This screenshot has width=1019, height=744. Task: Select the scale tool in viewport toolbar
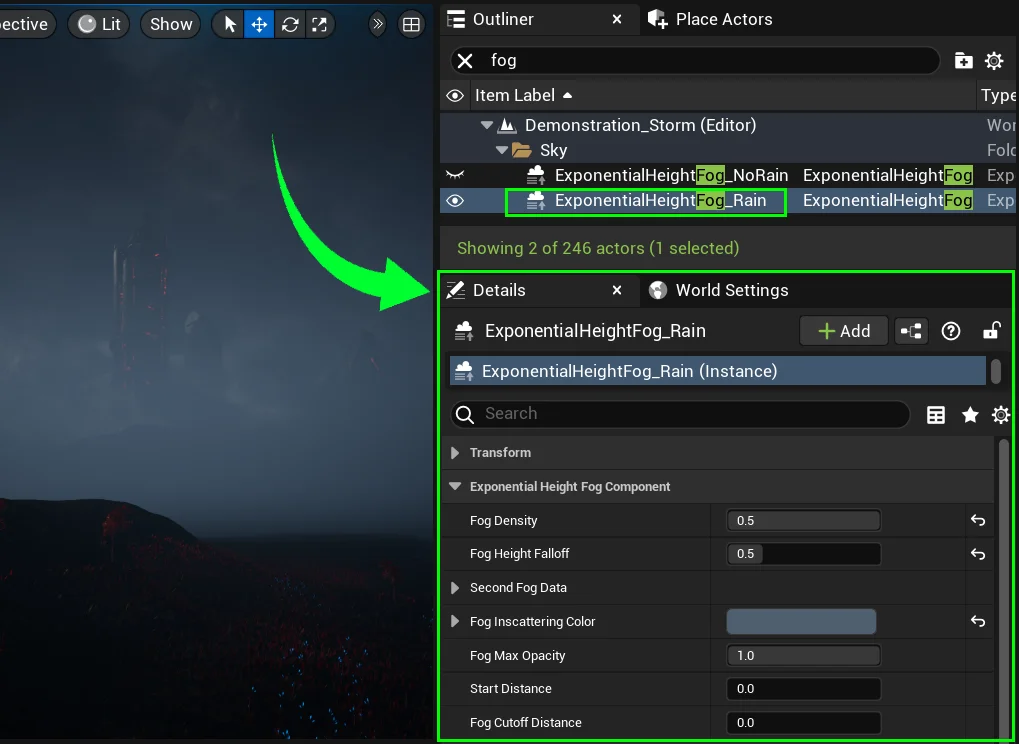point(320,24)
